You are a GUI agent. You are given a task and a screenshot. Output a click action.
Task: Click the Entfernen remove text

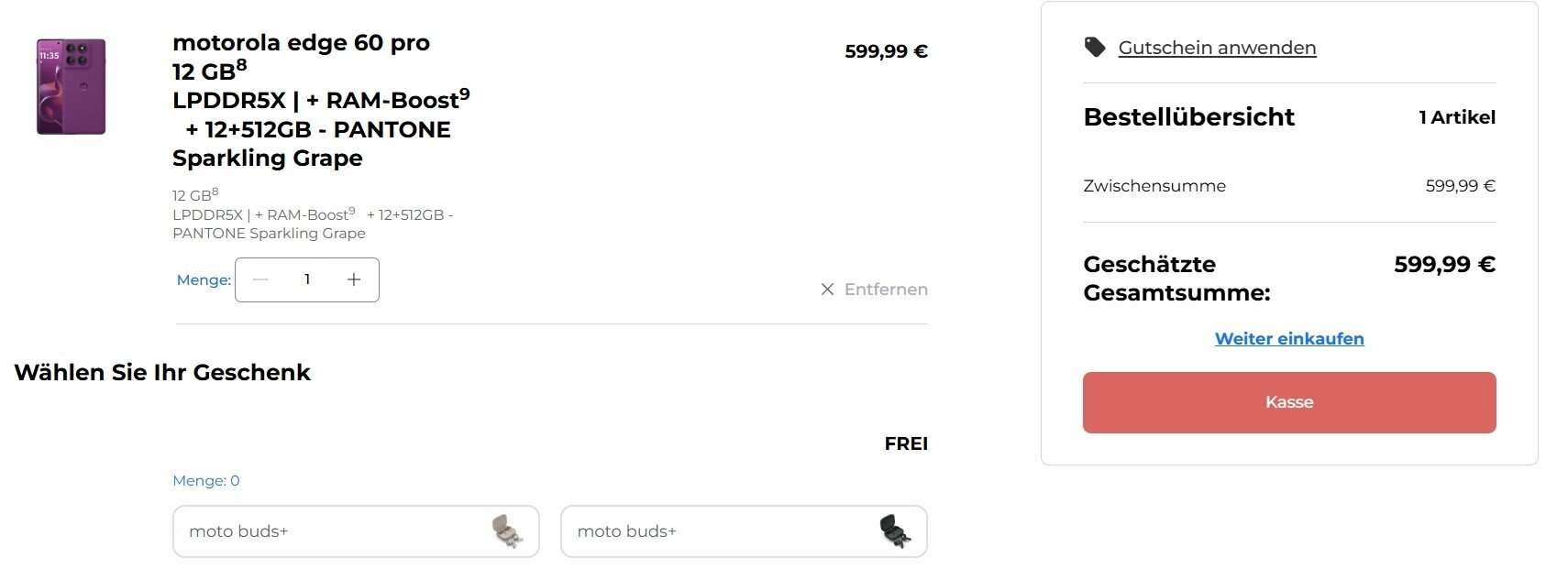886,290
